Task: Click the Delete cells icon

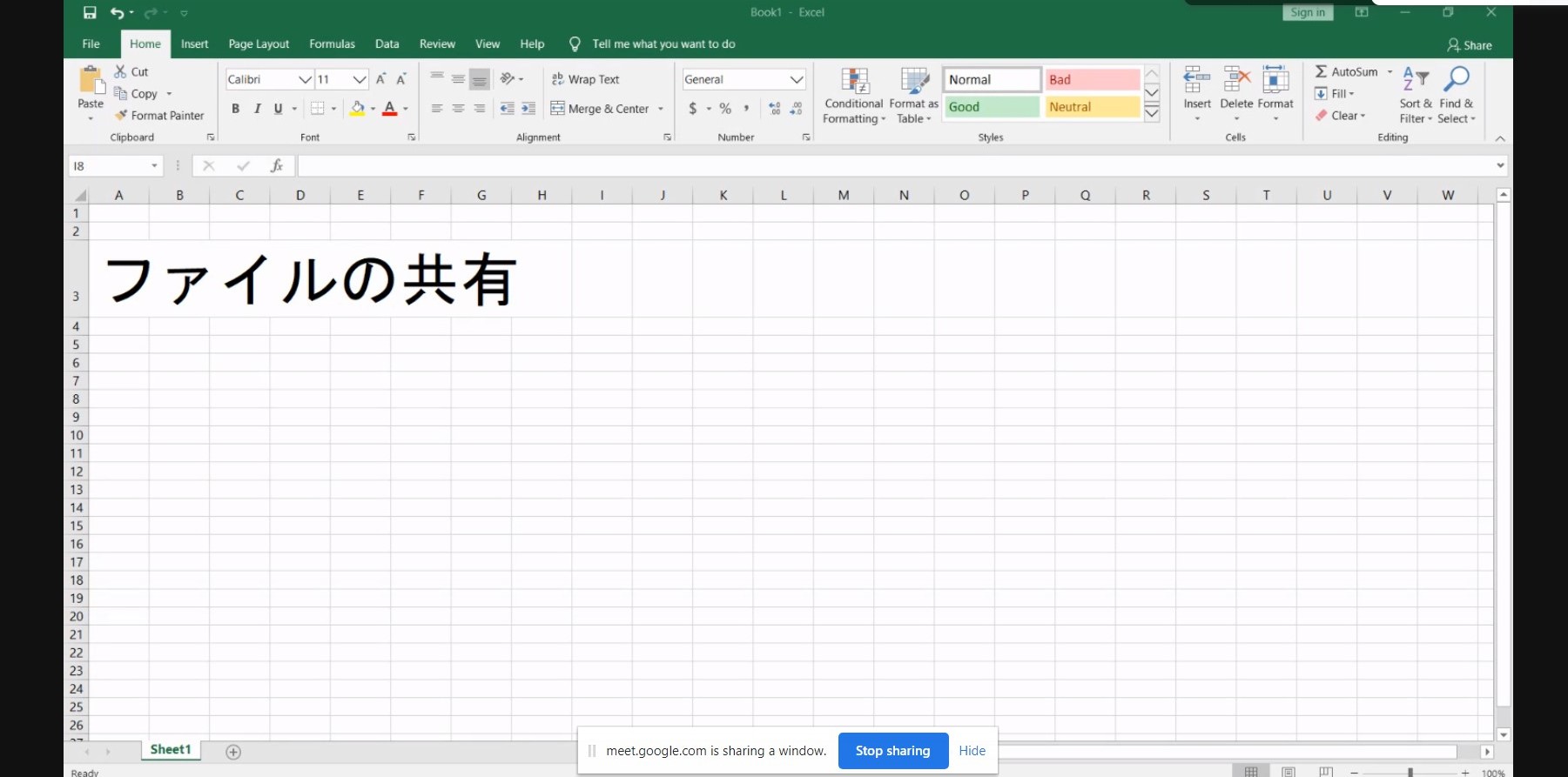Action: pyautogui.click(x=1237, y=80)
